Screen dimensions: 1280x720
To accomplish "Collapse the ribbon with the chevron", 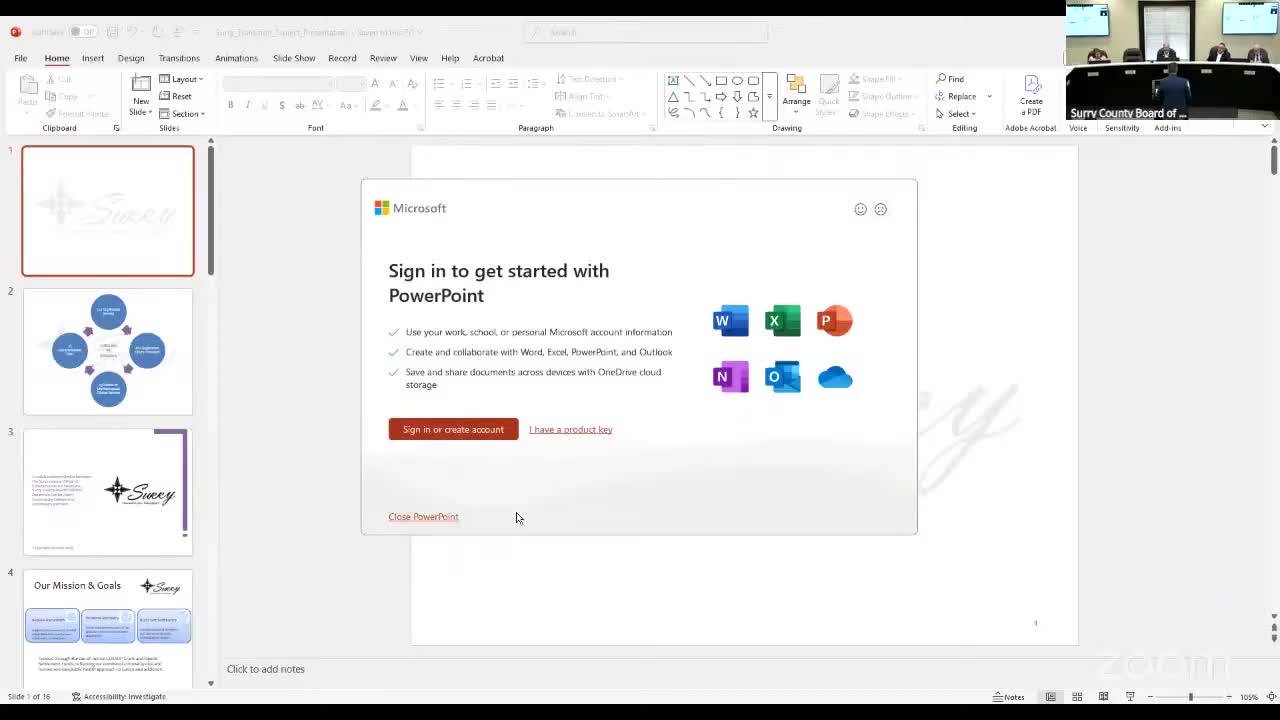I will tap(1264, 127).
